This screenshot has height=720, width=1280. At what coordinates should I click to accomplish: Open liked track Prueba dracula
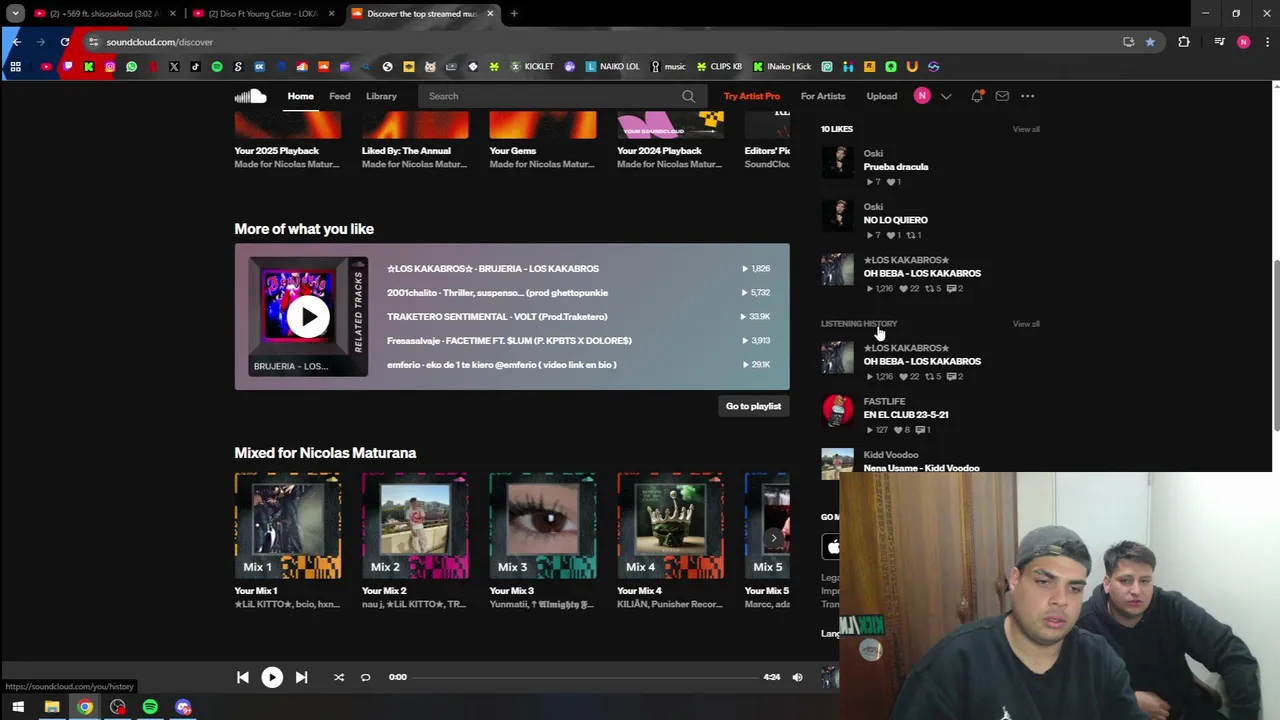click(x=896, y=167)
